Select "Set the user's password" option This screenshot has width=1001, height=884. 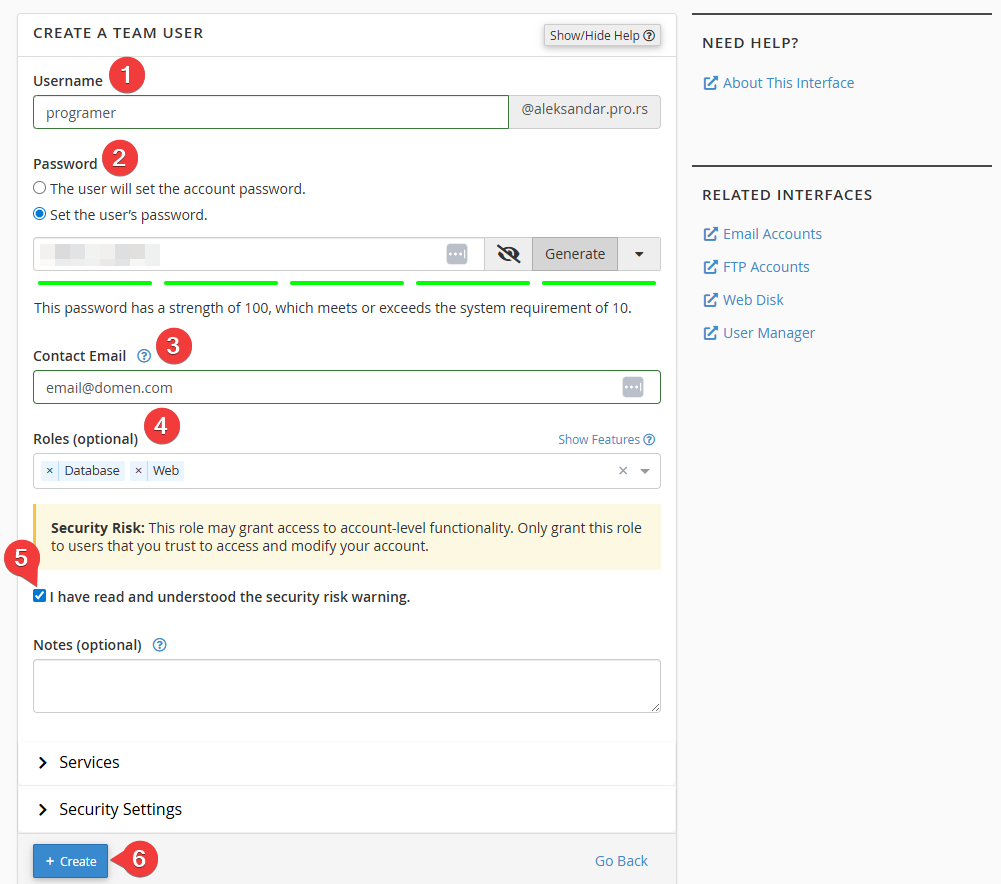point(40,214)
